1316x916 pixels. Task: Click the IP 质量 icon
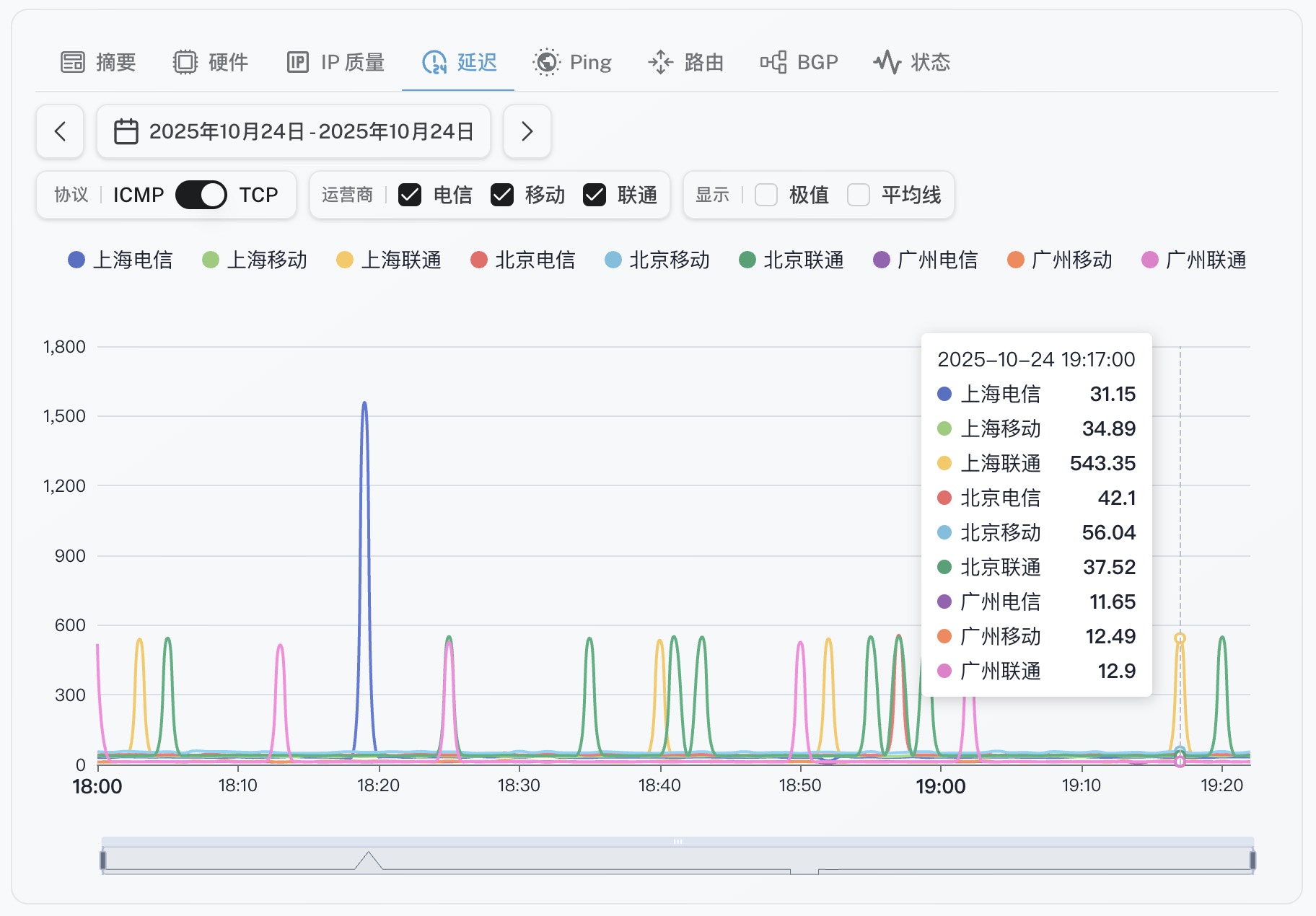(297, 63)
